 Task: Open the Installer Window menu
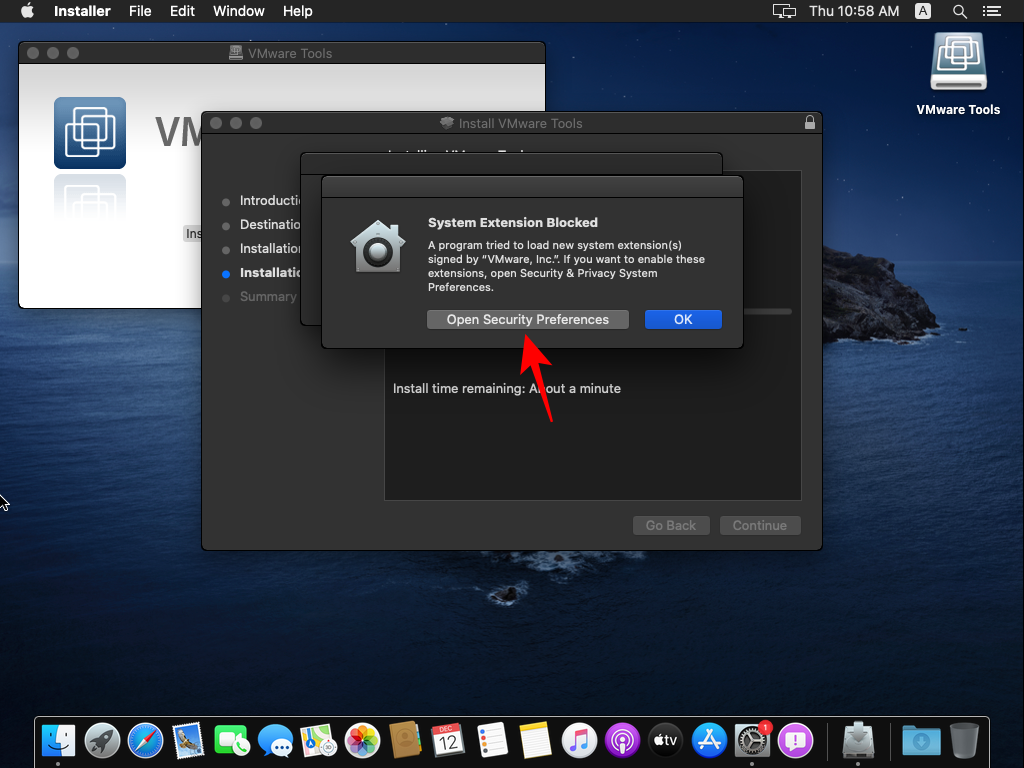pos(238,11)
